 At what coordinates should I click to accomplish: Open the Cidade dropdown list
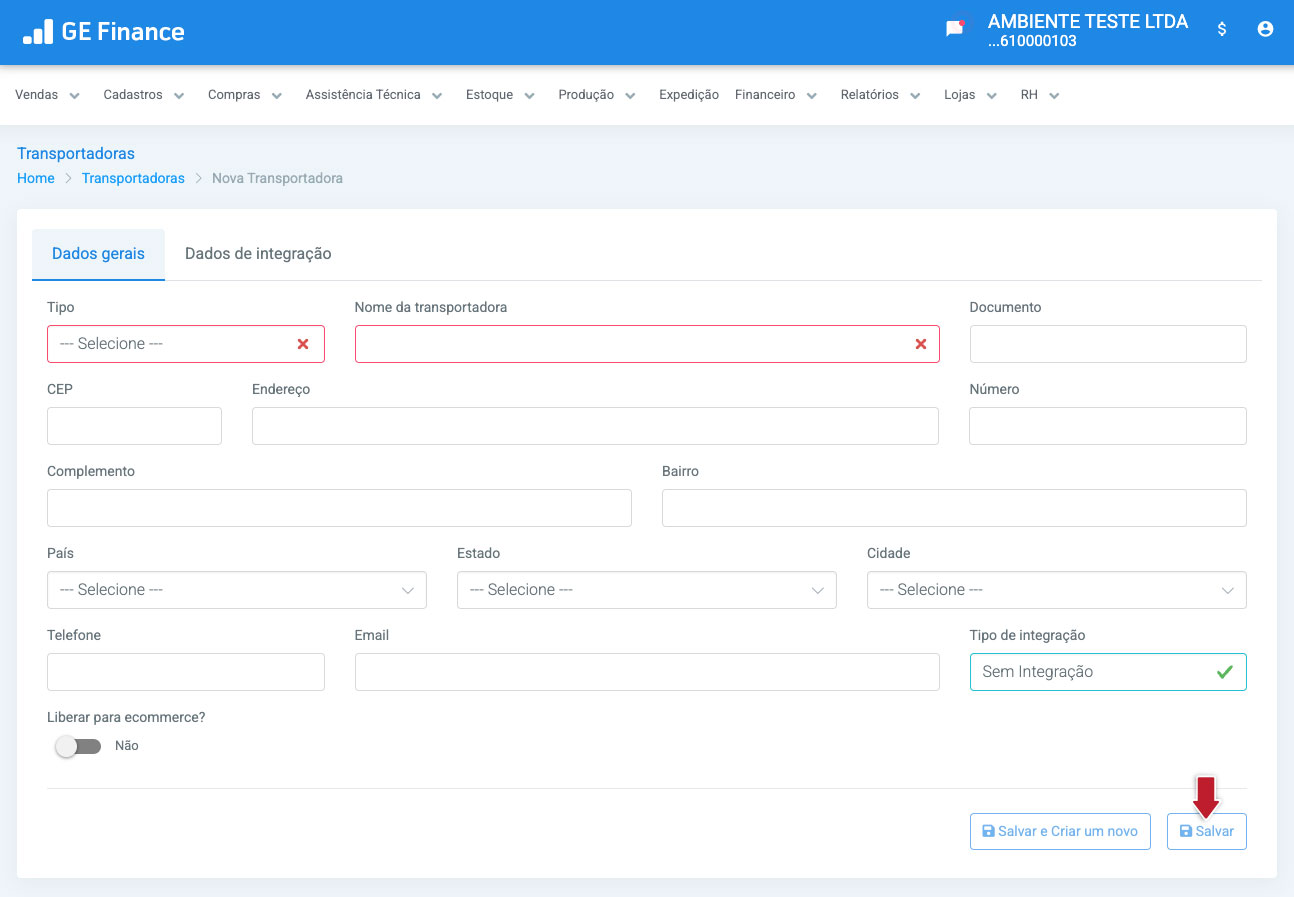click(x=1056, y=590)
